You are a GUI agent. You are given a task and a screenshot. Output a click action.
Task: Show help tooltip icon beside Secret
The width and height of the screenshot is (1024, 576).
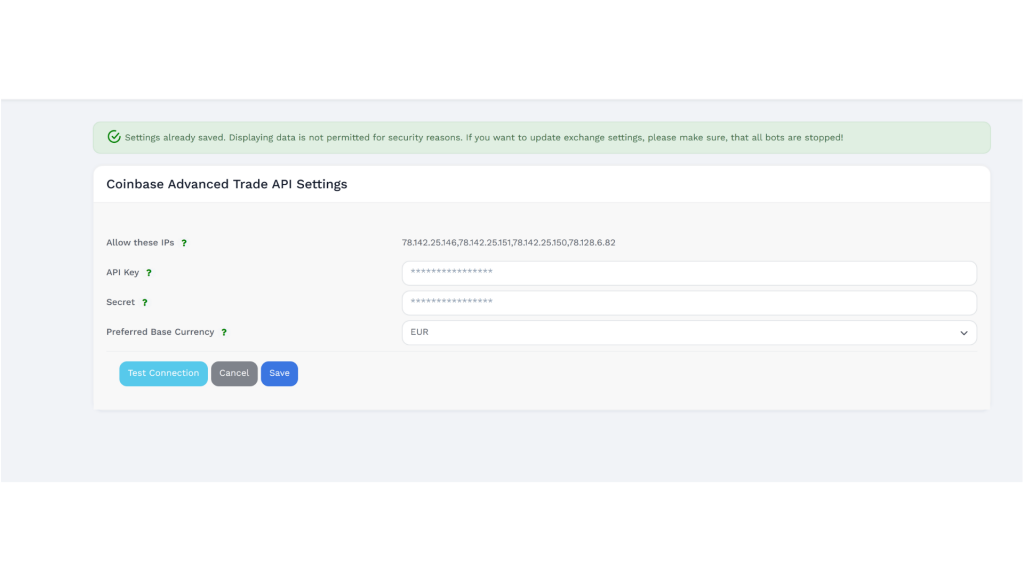[145, 302]
